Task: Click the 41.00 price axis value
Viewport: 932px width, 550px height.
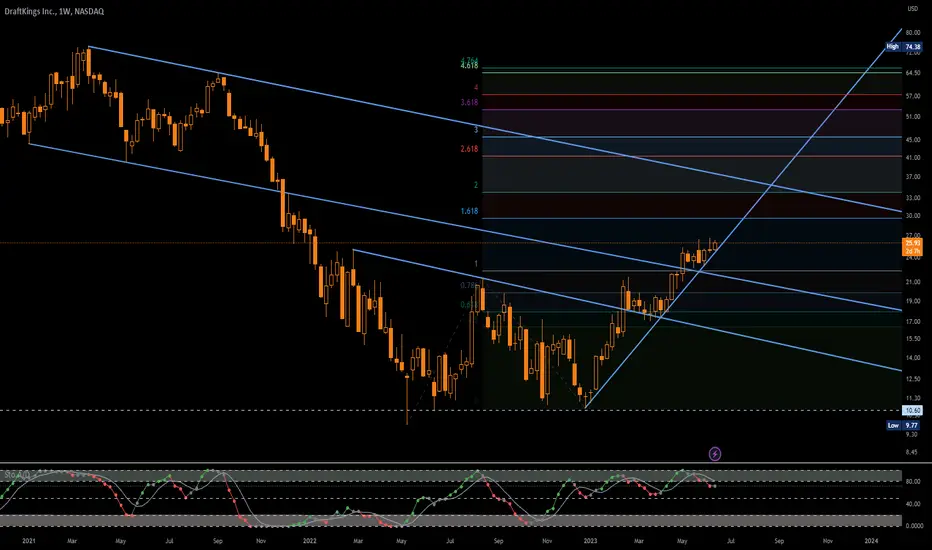Action: pos(912,158)
